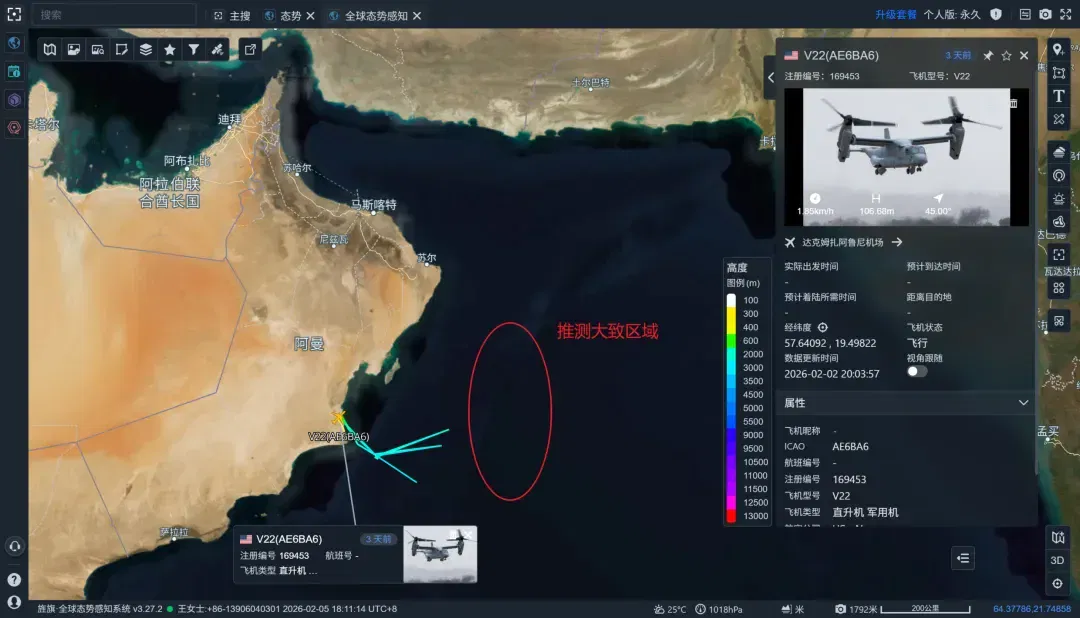
Task: Collapse the detail panel with left chevron
Action: coord(771,77)
